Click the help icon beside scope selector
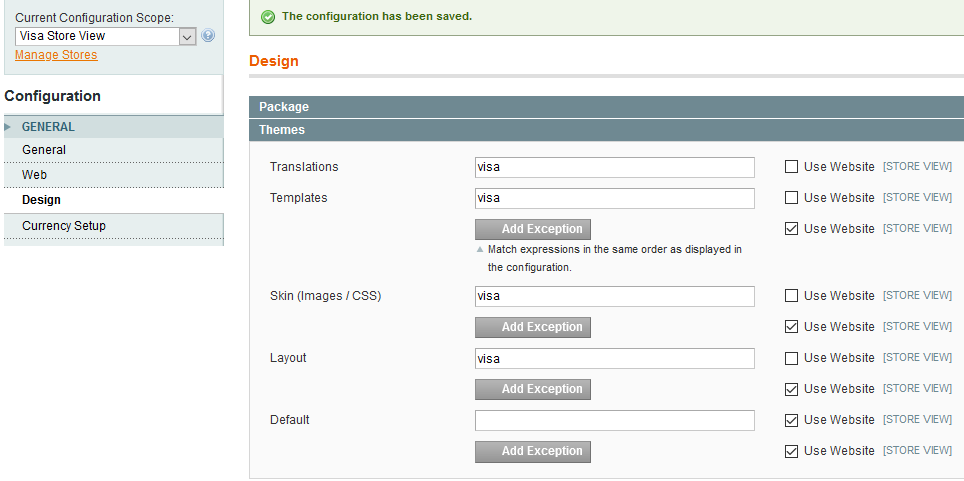964x481 pixels. pyautogui.click(x=208, y=36)
